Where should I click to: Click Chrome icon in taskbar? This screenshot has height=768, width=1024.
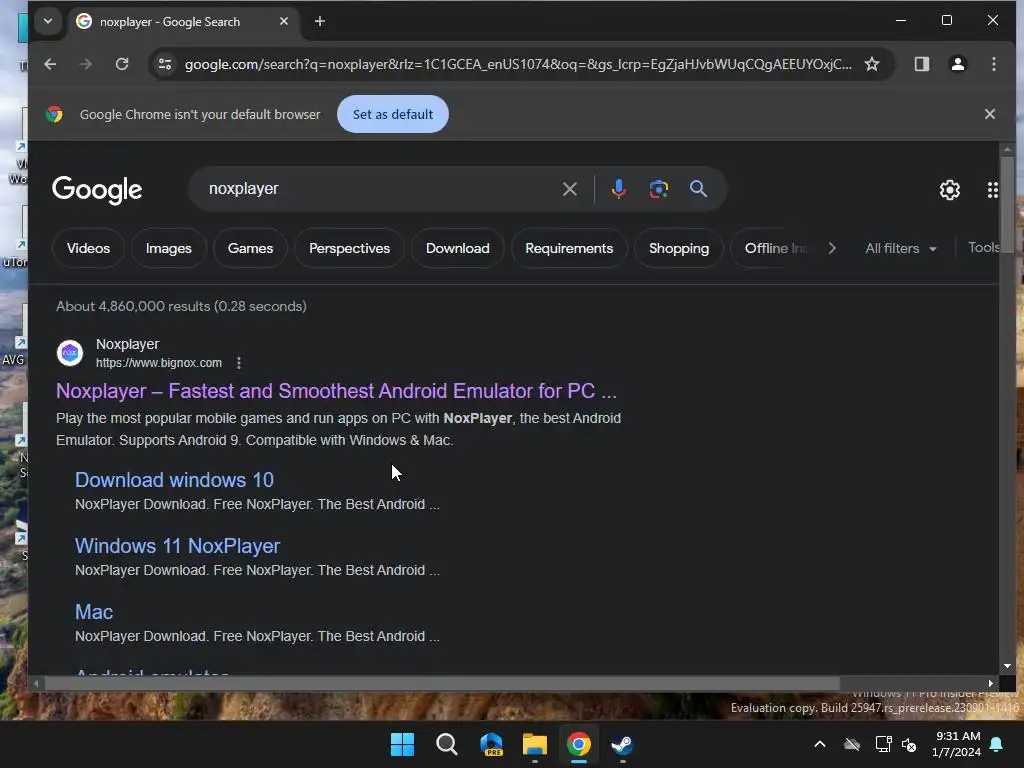click(x=579, y=744)
